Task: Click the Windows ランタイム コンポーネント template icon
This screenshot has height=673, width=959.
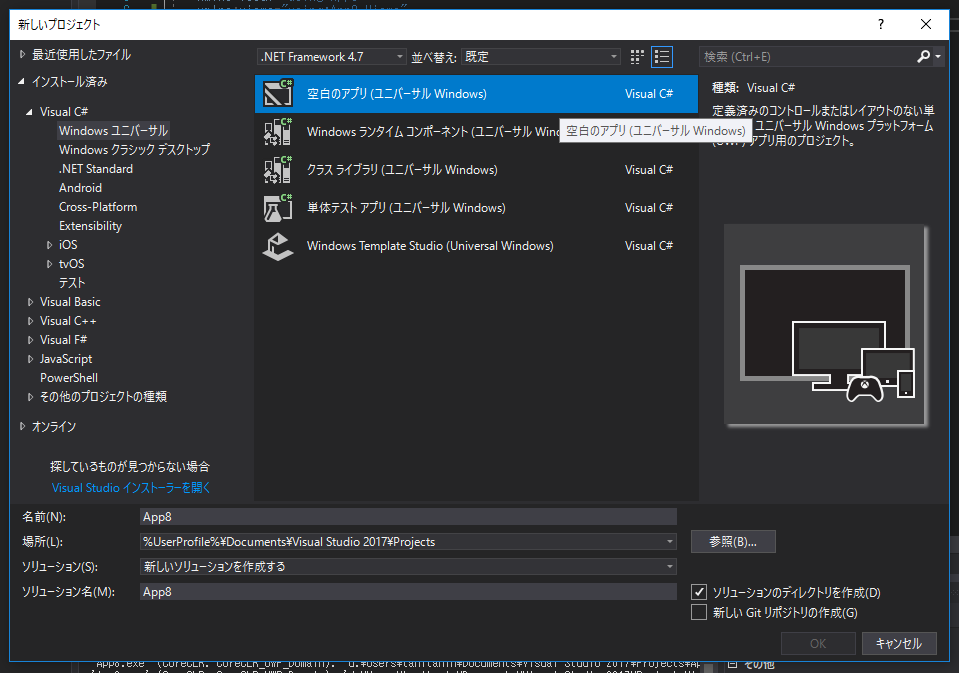Action: pyautogui.click(x=278, y=132)
